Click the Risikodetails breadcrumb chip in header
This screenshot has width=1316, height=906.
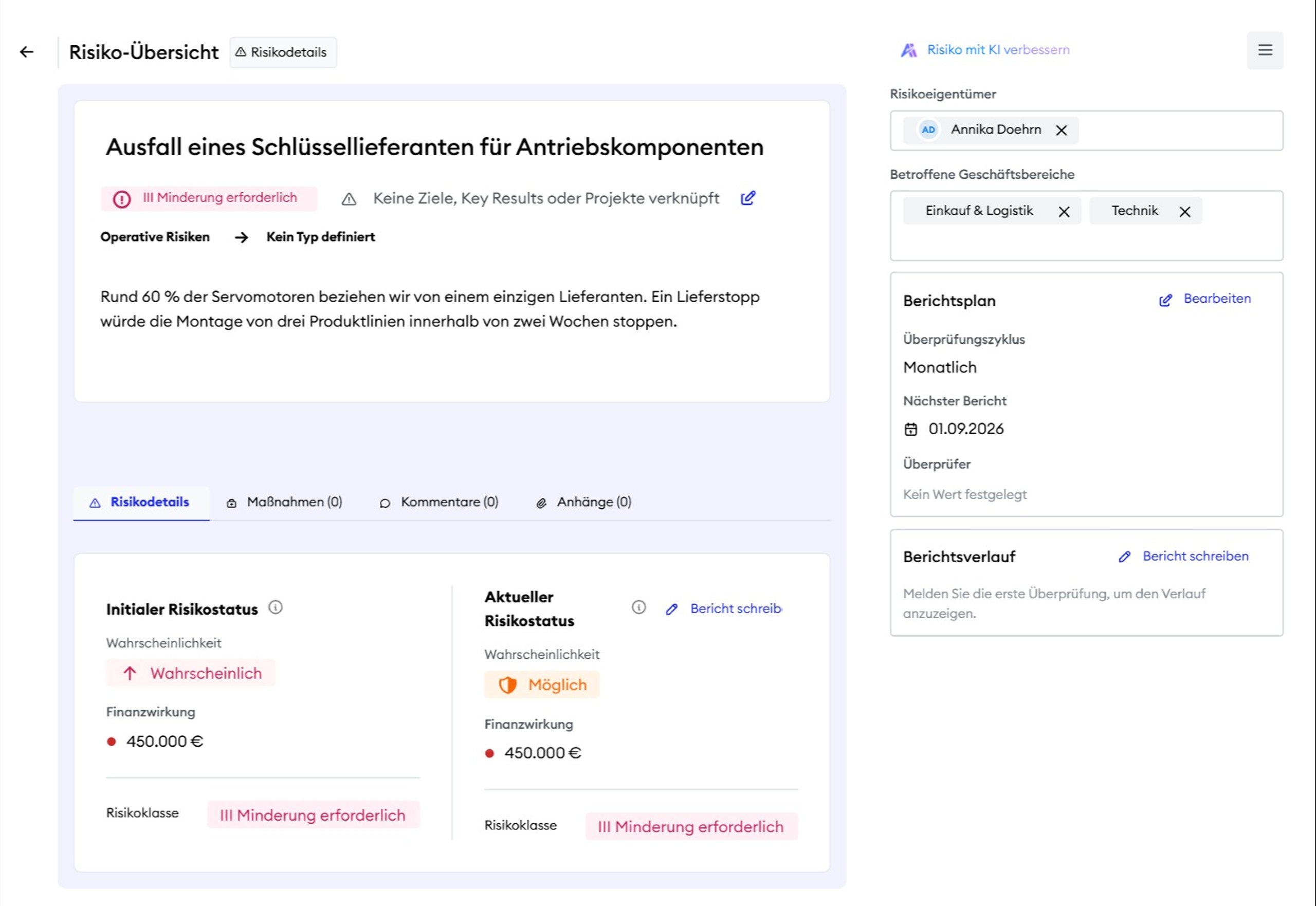click(x=283, y=52)
